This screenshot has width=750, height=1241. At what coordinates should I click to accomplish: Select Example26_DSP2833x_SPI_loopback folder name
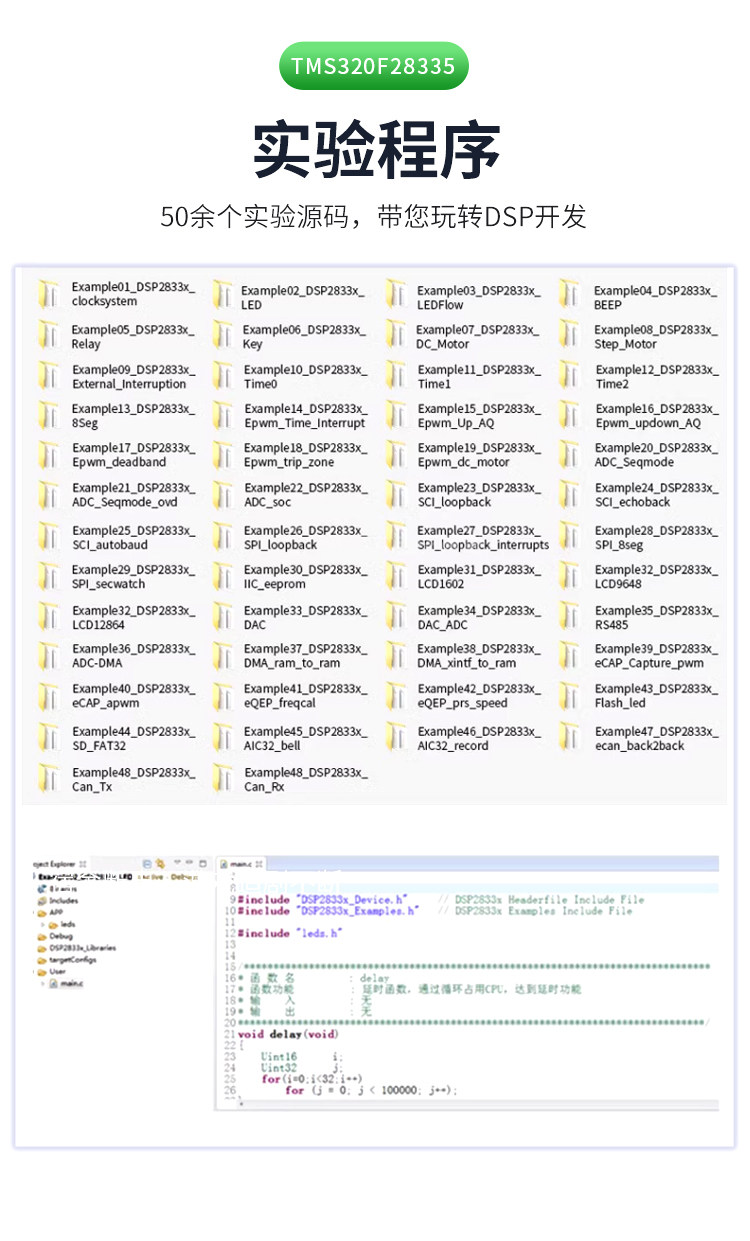point(306,538)
